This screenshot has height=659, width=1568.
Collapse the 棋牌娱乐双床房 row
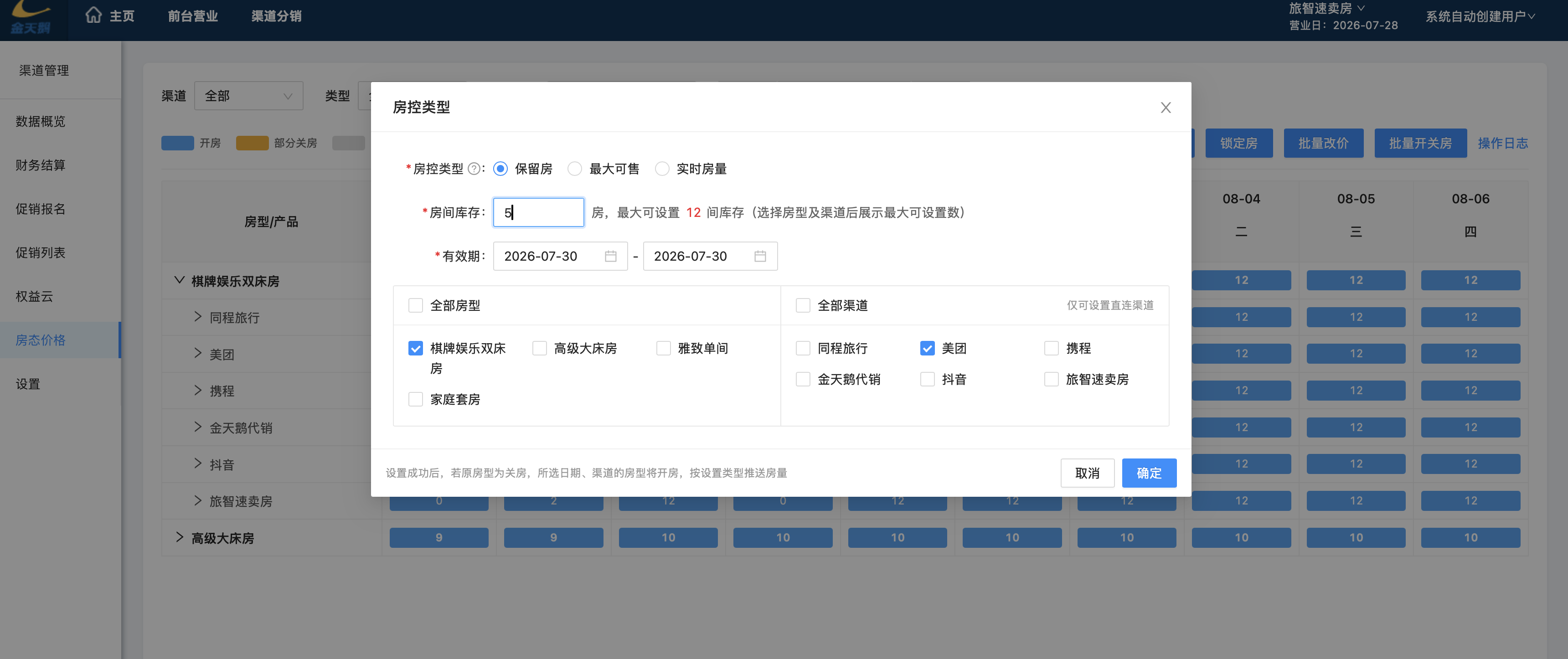pyautogui.click(x=180, y=281)
